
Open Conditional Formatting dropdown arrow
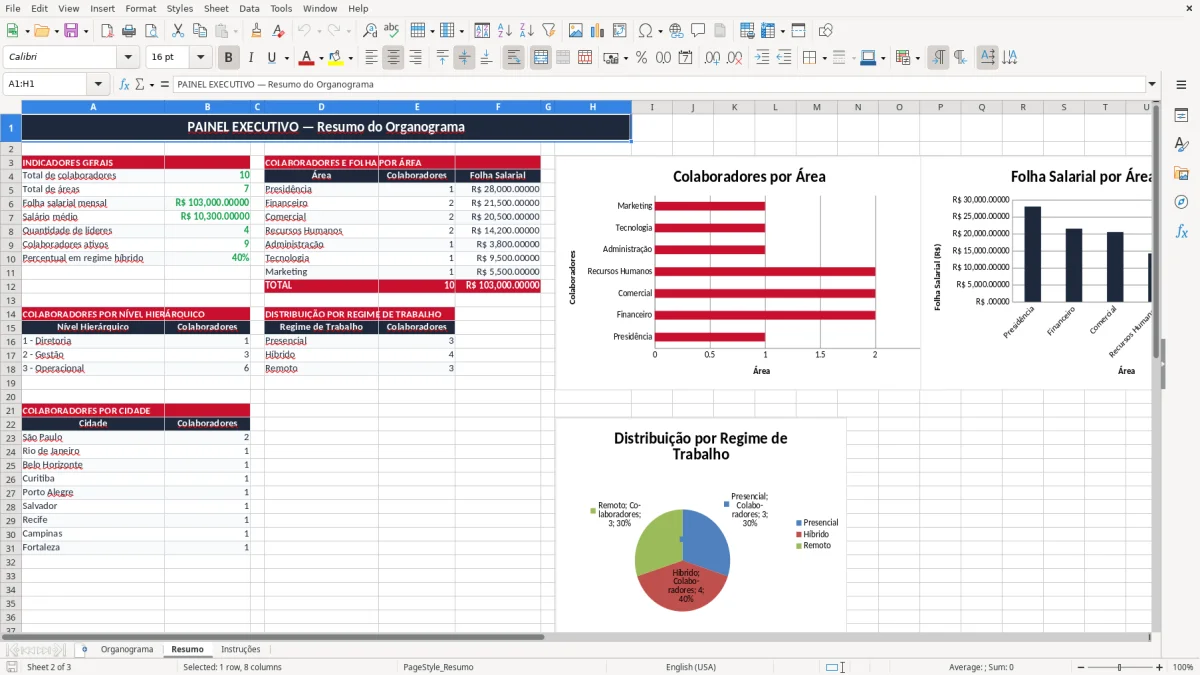(x=917, y=58)
